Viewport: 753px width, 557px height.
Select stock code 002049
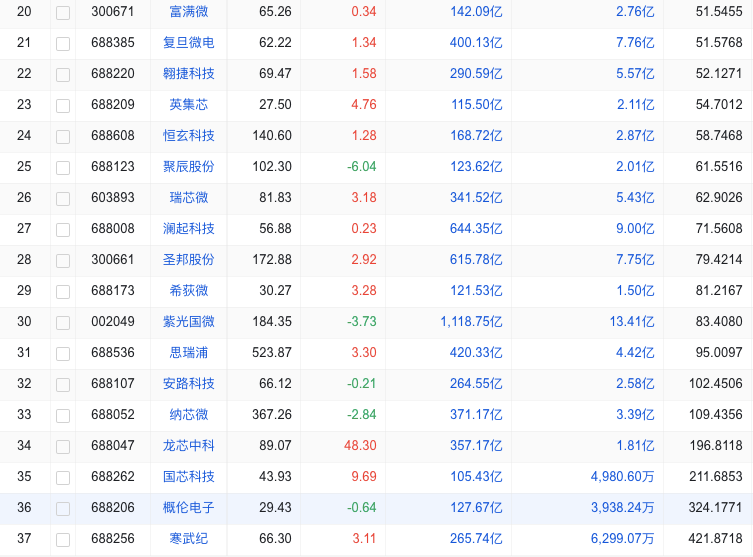(113, 321)
